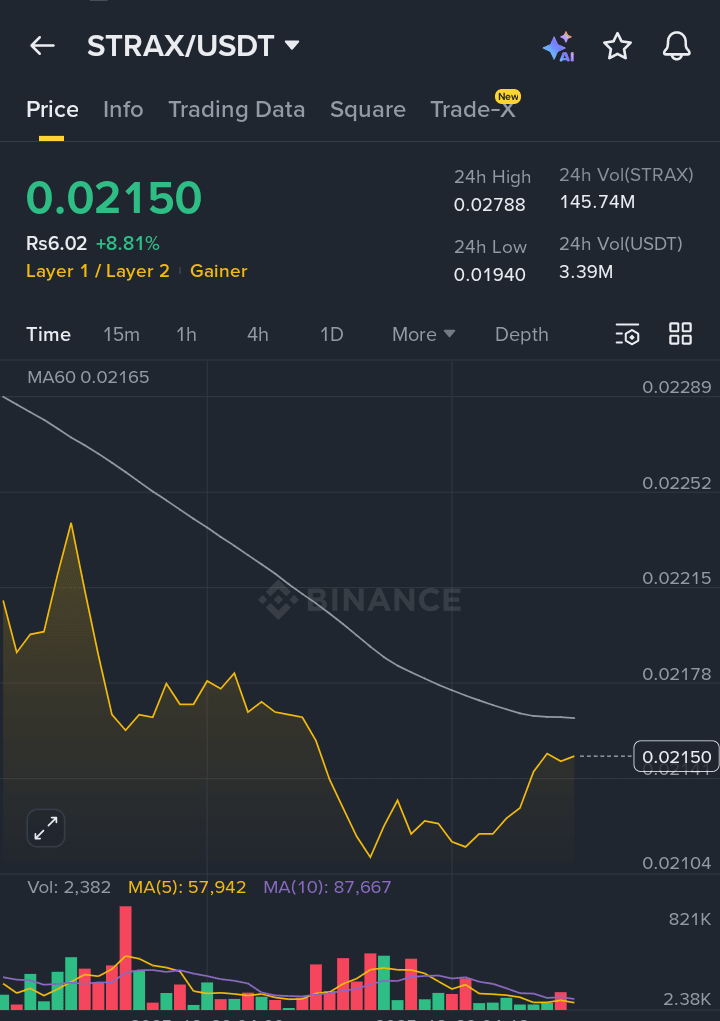Add STRAX/USDT to favorites with star
The height and width of the screenshot is (1021, 720).
click(618, 46)
